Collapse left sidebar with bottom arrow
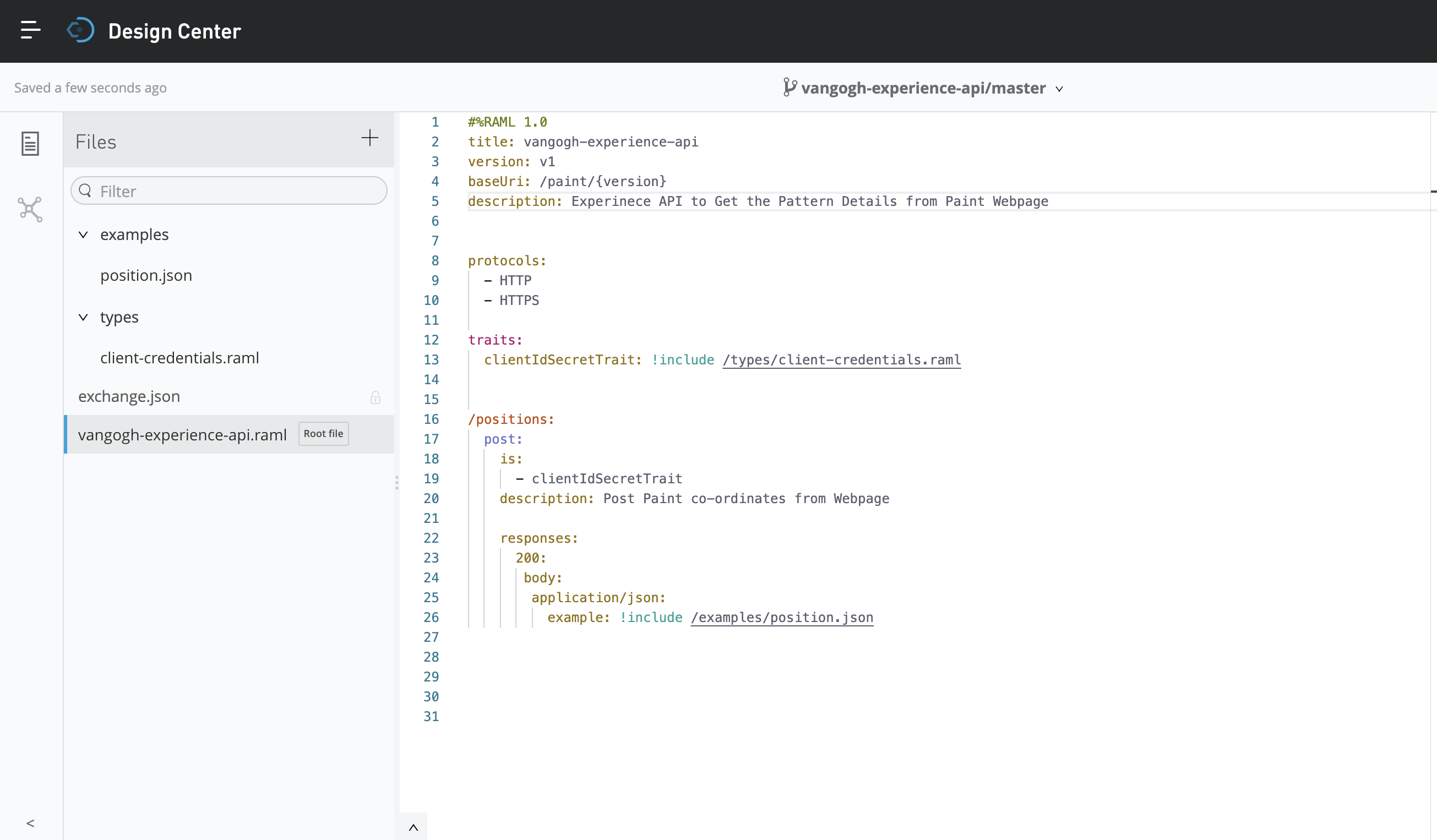The width and height of the screenshot is (1437, 840). point(30,823)
